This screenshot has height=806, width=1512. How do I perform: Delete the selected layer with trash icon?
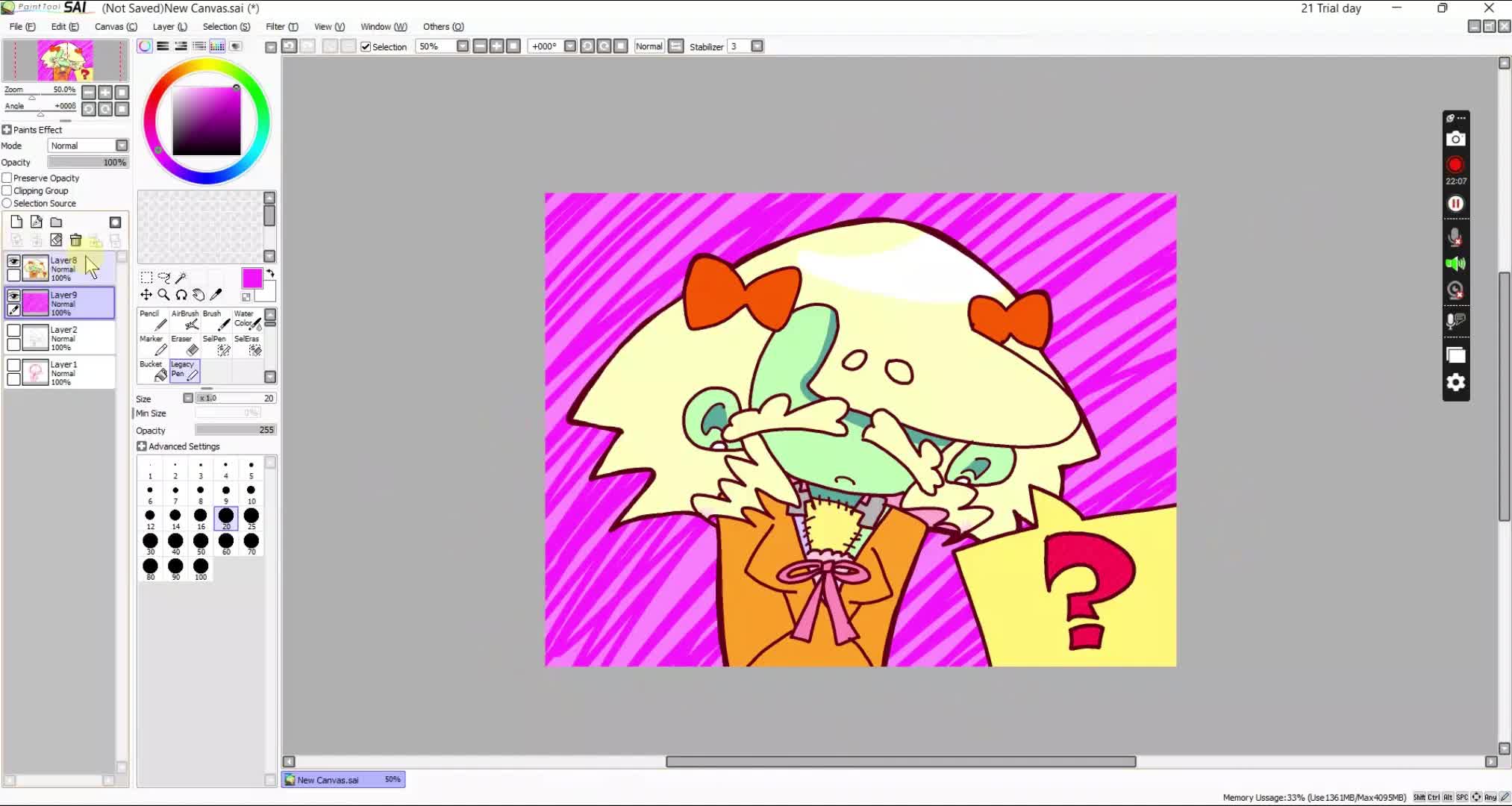[x=75, y=240]
